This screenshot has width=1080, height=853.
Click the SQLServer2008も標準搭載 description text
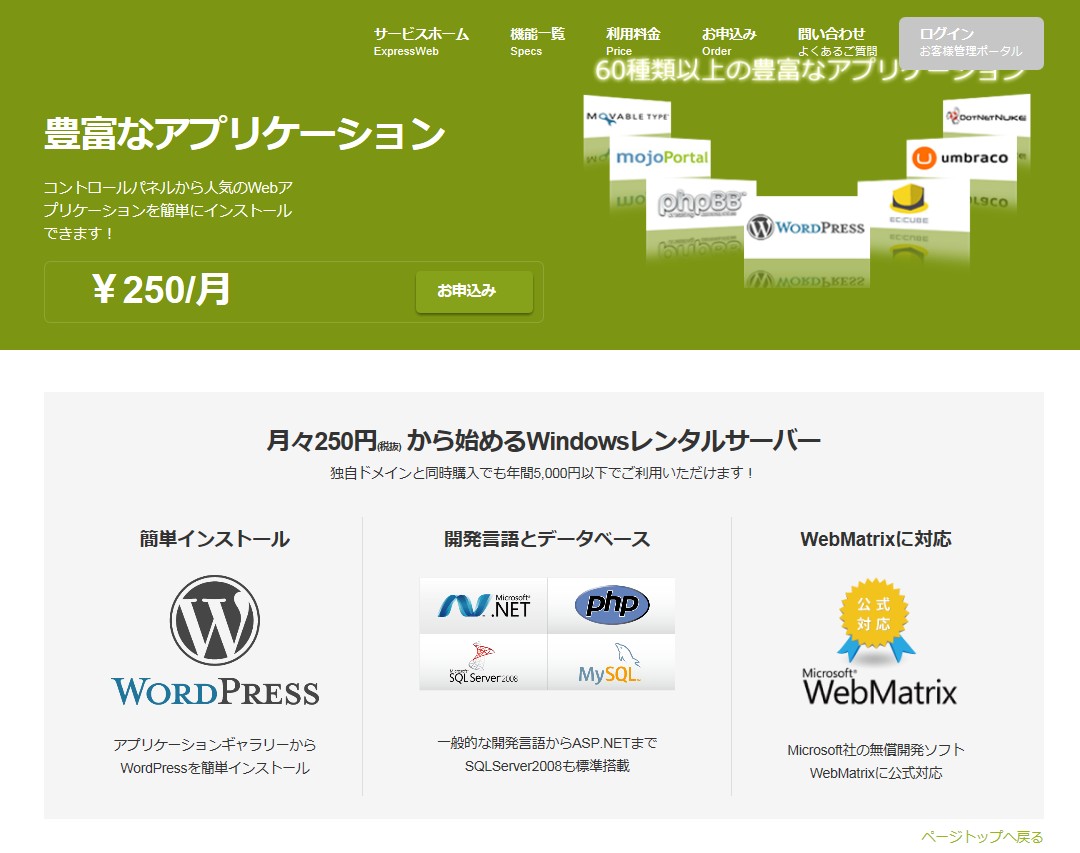click(548, 766)
